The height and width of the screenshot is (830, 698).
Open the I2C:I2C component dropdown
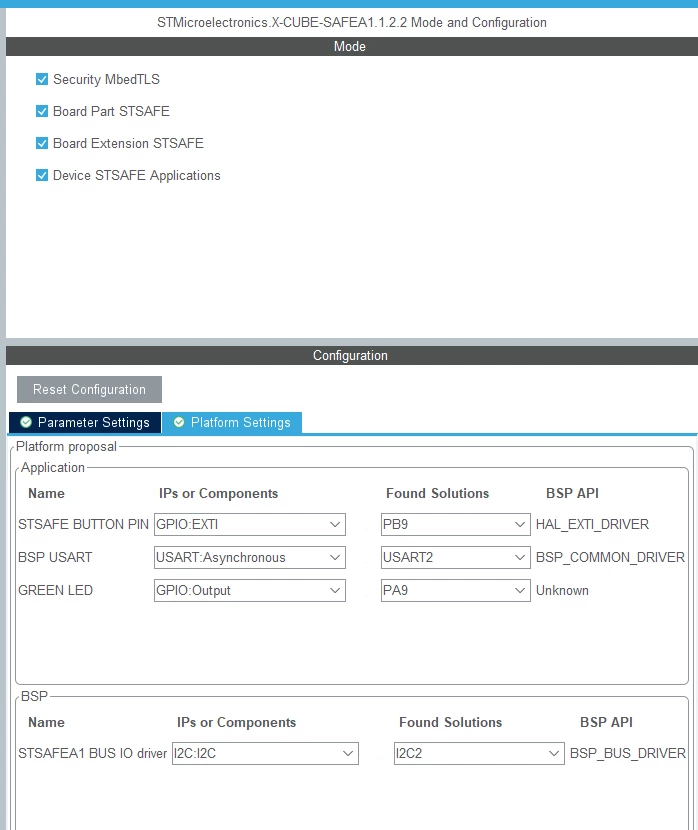265,753
